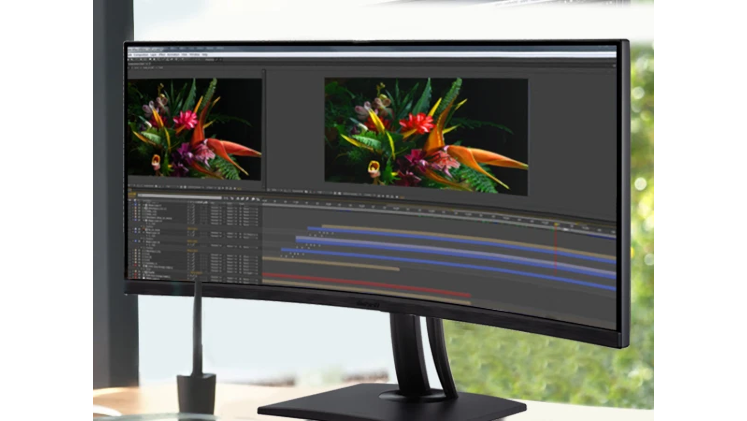Click the left footage preview of the flowers
This screenshot has width=747, height=421.
194,129
